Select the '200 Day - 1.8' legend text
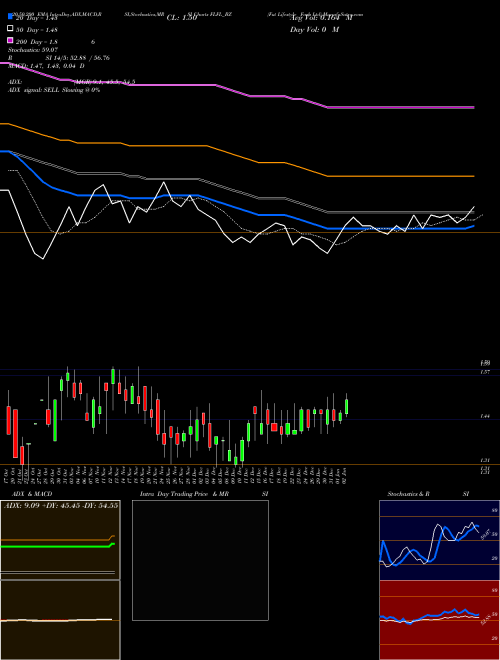The image size is (500, 660). [x=37, y=42]
